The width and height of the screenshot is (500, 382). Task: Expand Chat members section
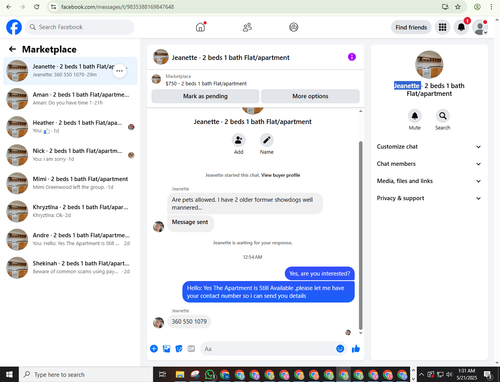429,164
